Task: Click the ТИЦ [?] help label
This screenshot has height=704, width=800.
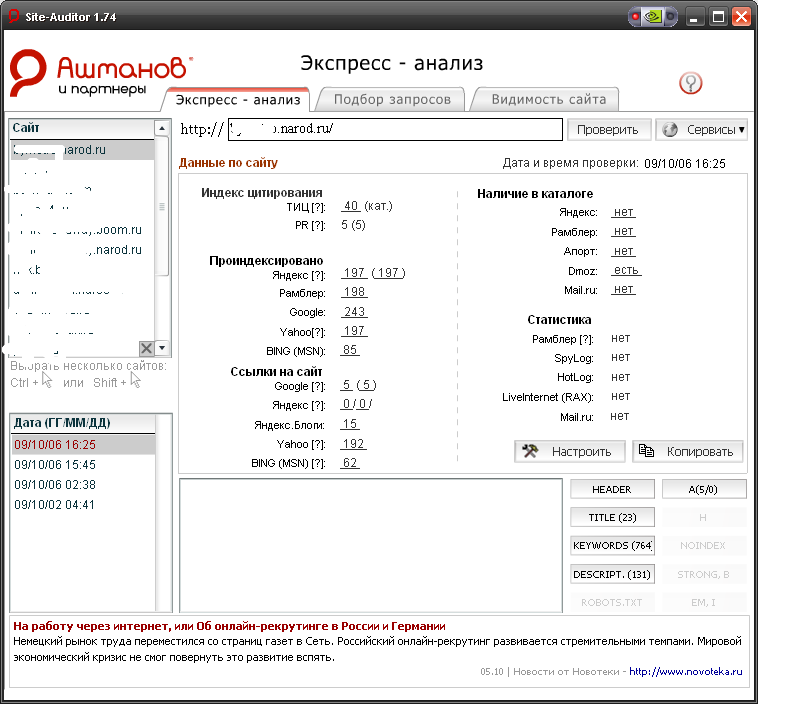Action: point(306,207)
